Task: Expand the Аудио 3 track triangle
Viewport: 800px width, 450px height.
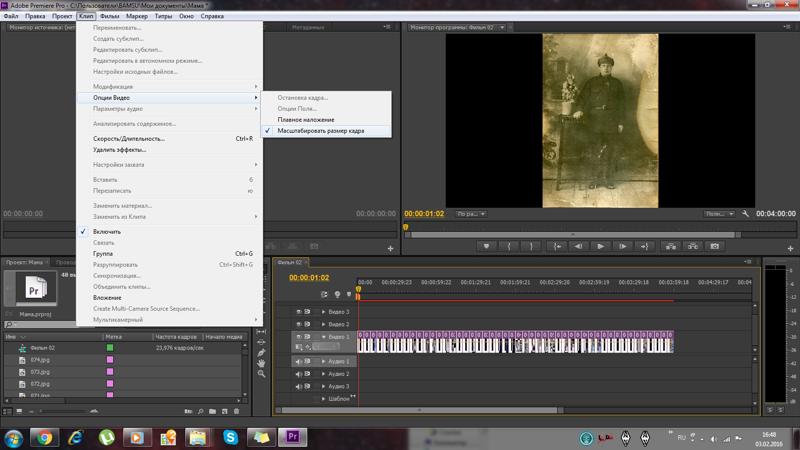Action: 324,386
